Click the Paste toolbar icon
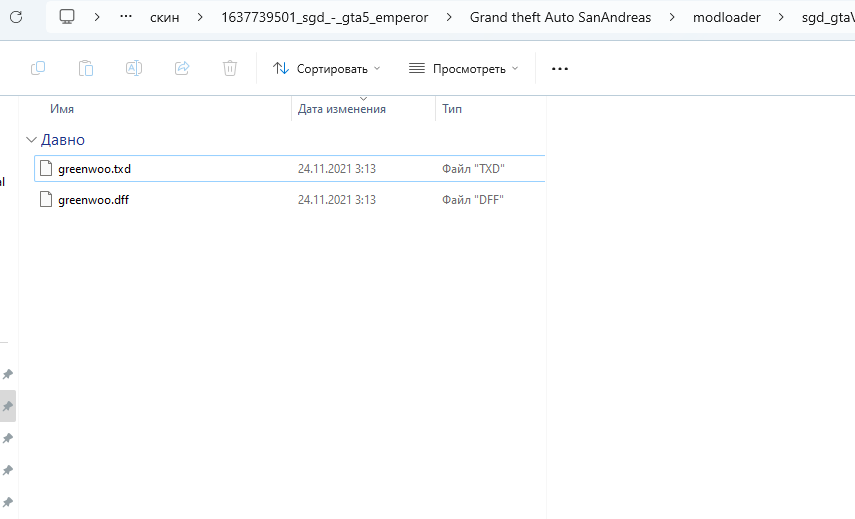Image resolution: width=855 pixels, height=519 pixels. 86,68
